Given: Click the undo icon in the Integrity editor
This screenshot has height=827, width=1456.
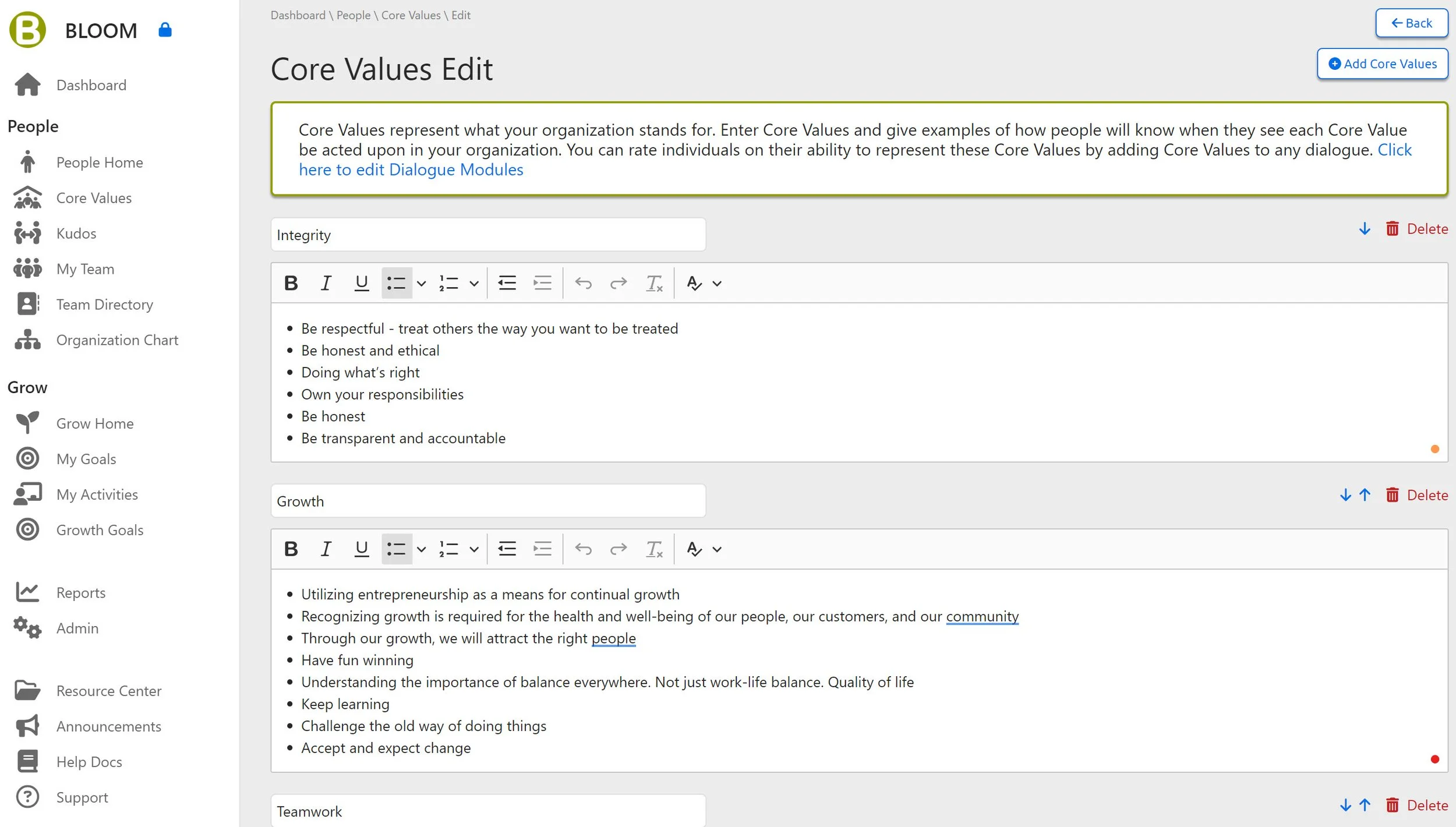Looking at the screenshot, I should (583, 283).
